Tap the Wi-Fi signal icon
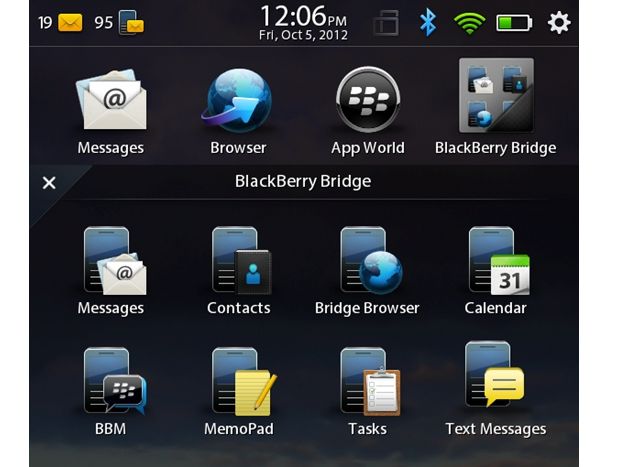 [x=469, y=23]
